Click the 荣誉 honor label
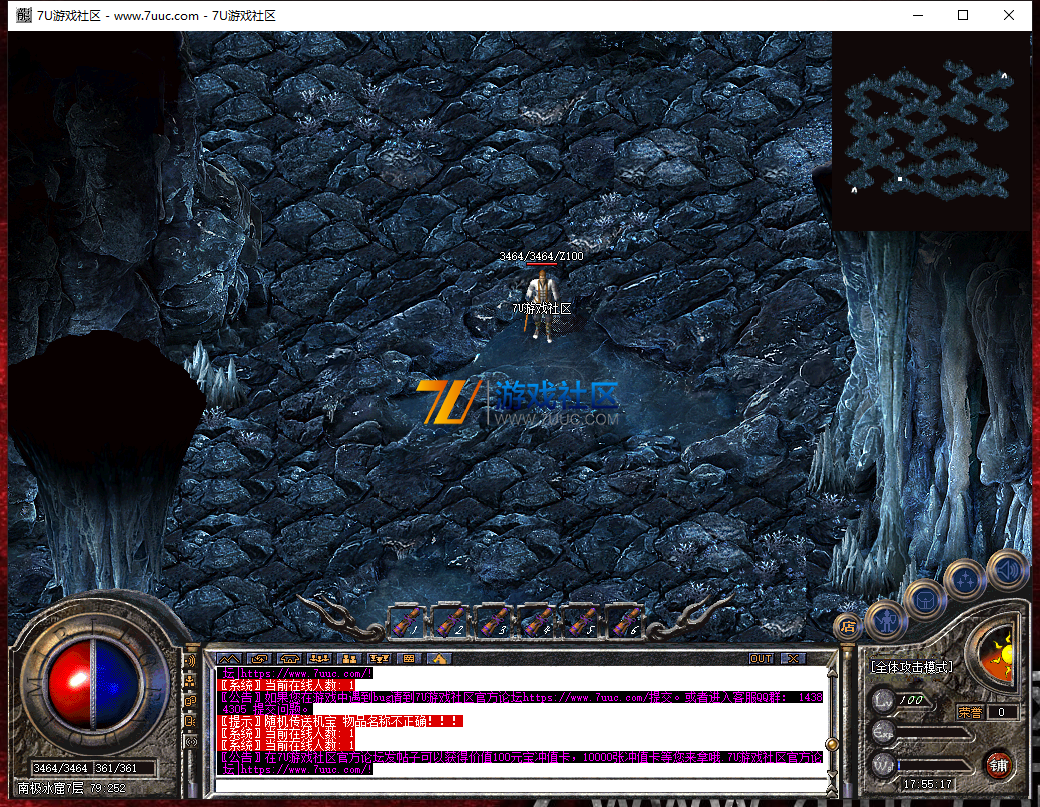Viewport: 1040px width, 807px height. 970,712
